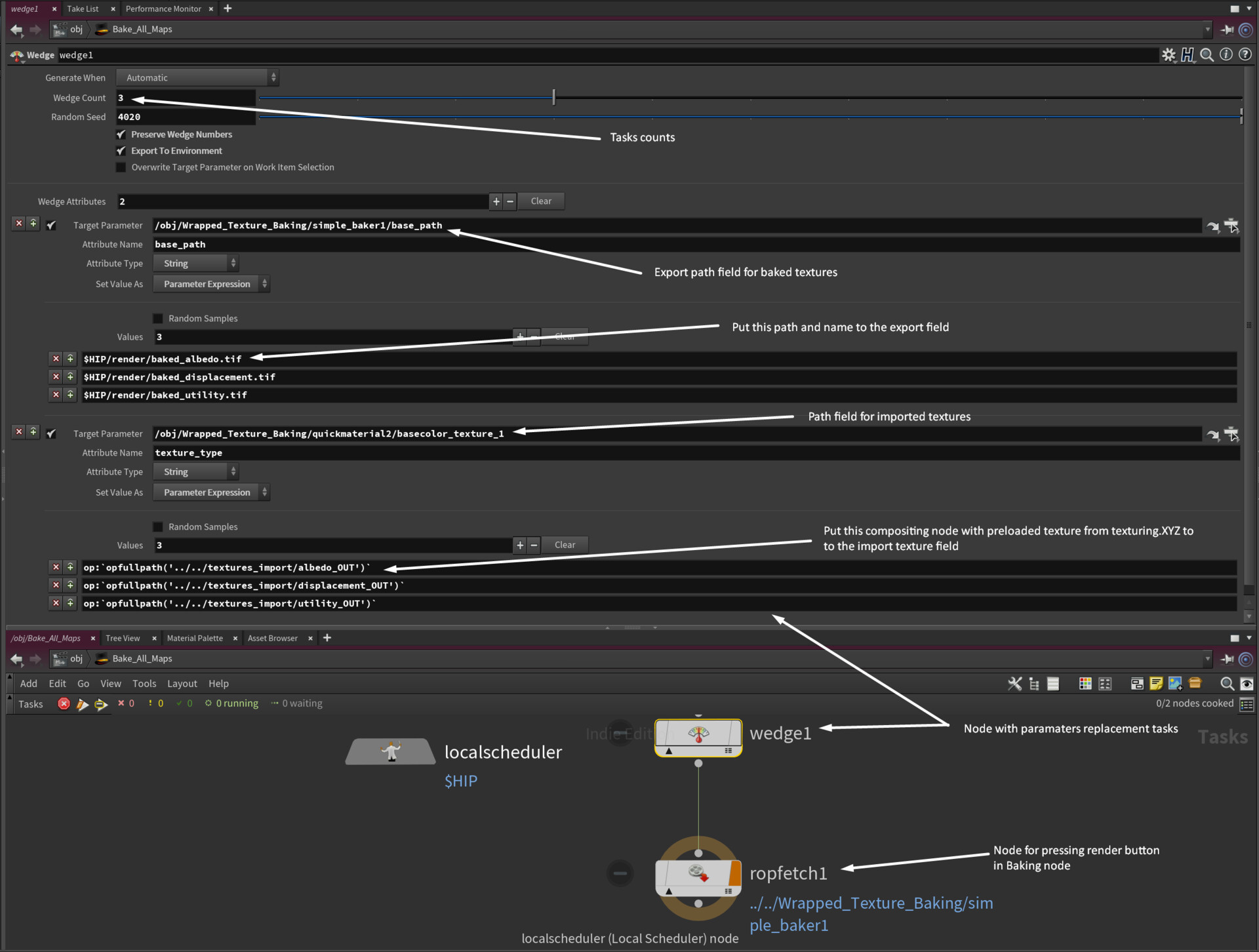Image resolution: width=1259 pixels, height=952 pixels.
Task: Open texture_type Set Value As dropdown
Action: [x=211, y=492]
